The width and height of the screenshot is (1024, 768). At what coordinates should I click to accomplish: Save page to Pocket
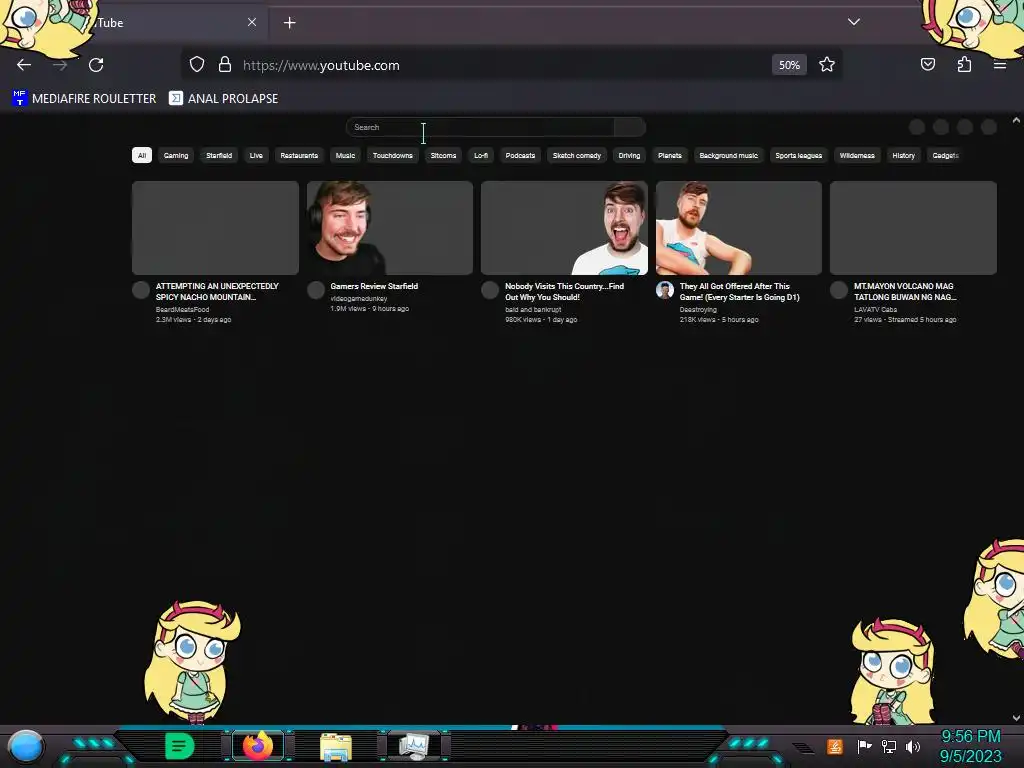pyautogui.click(x=927, y=65)
